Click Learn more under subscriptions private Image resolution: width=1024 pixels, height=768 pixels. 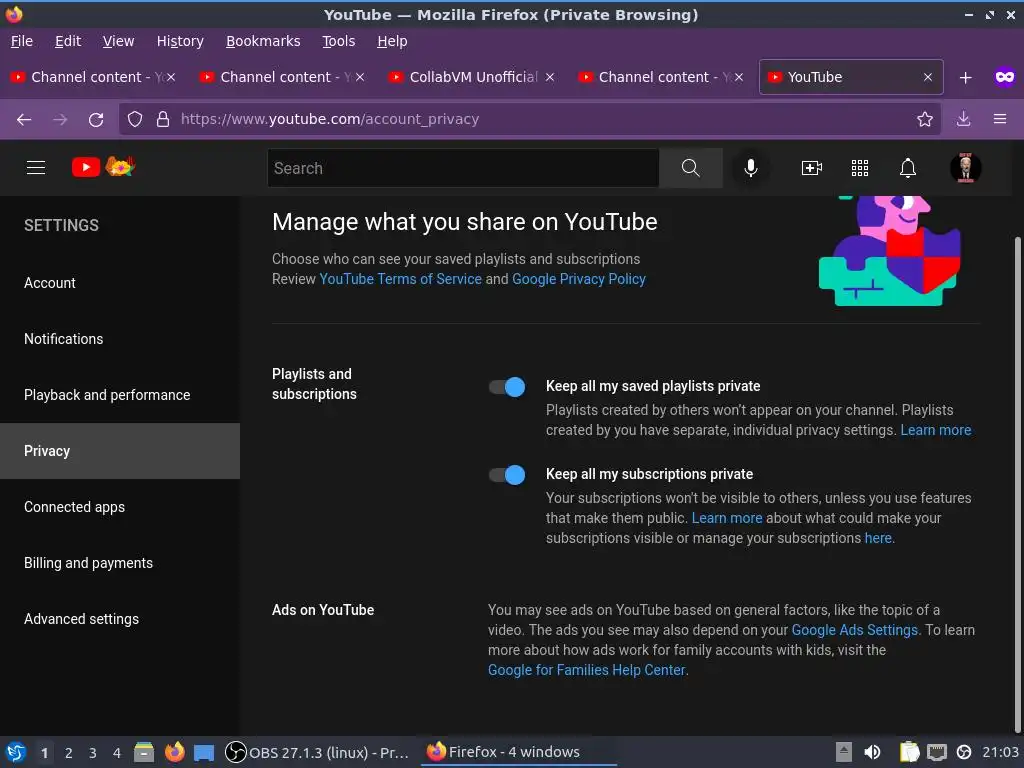coord(727,518)
